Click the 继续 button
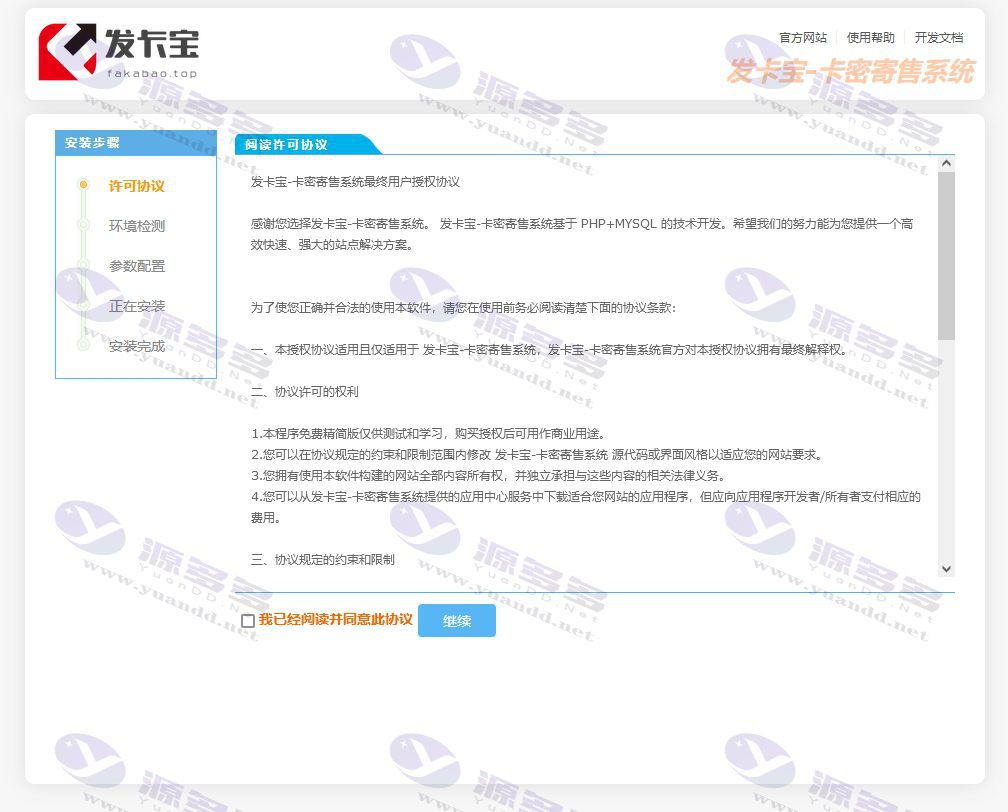 456,620
